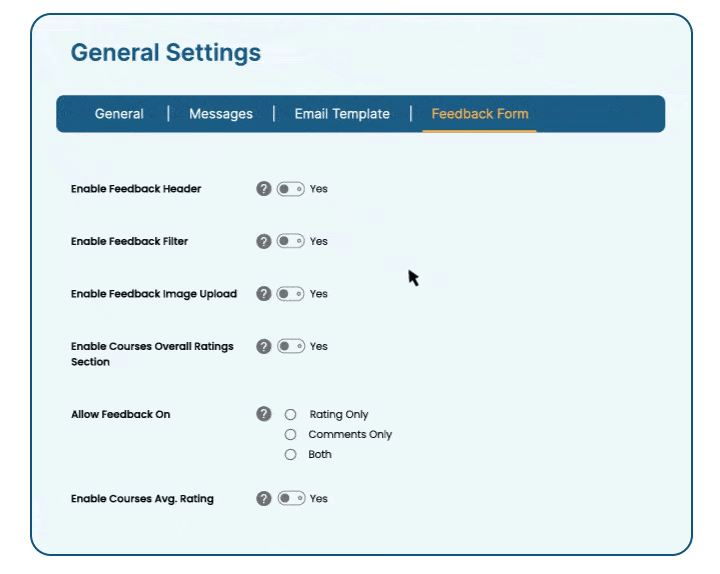Toggle the Enable Feedback Header switch
720x574 pixels.
291,189
